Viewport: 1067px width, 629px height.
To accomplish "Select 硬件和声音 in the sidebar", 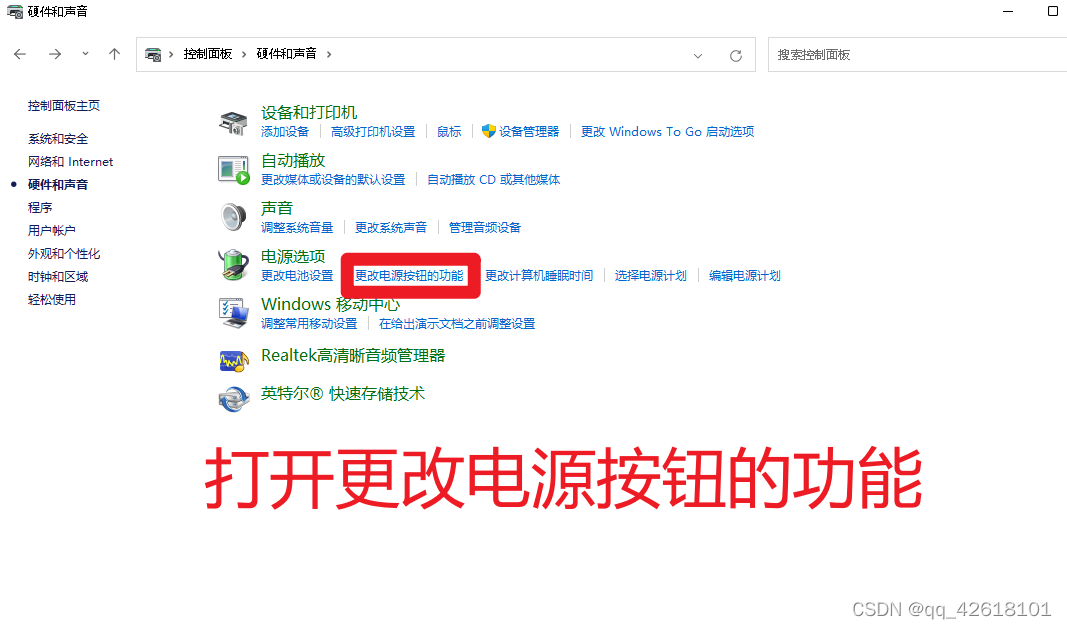I will (x=58, y=184).
